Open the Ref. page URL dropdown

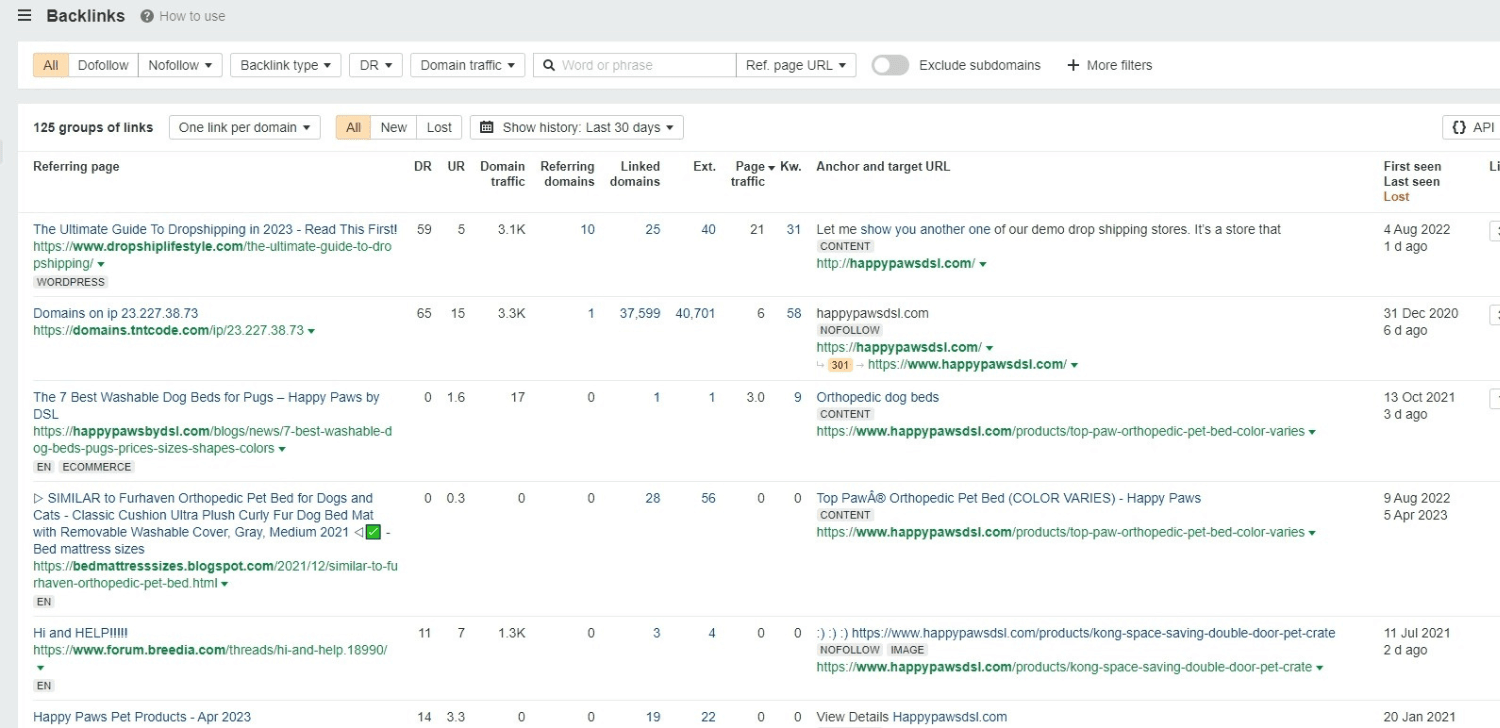click(796, 65)
